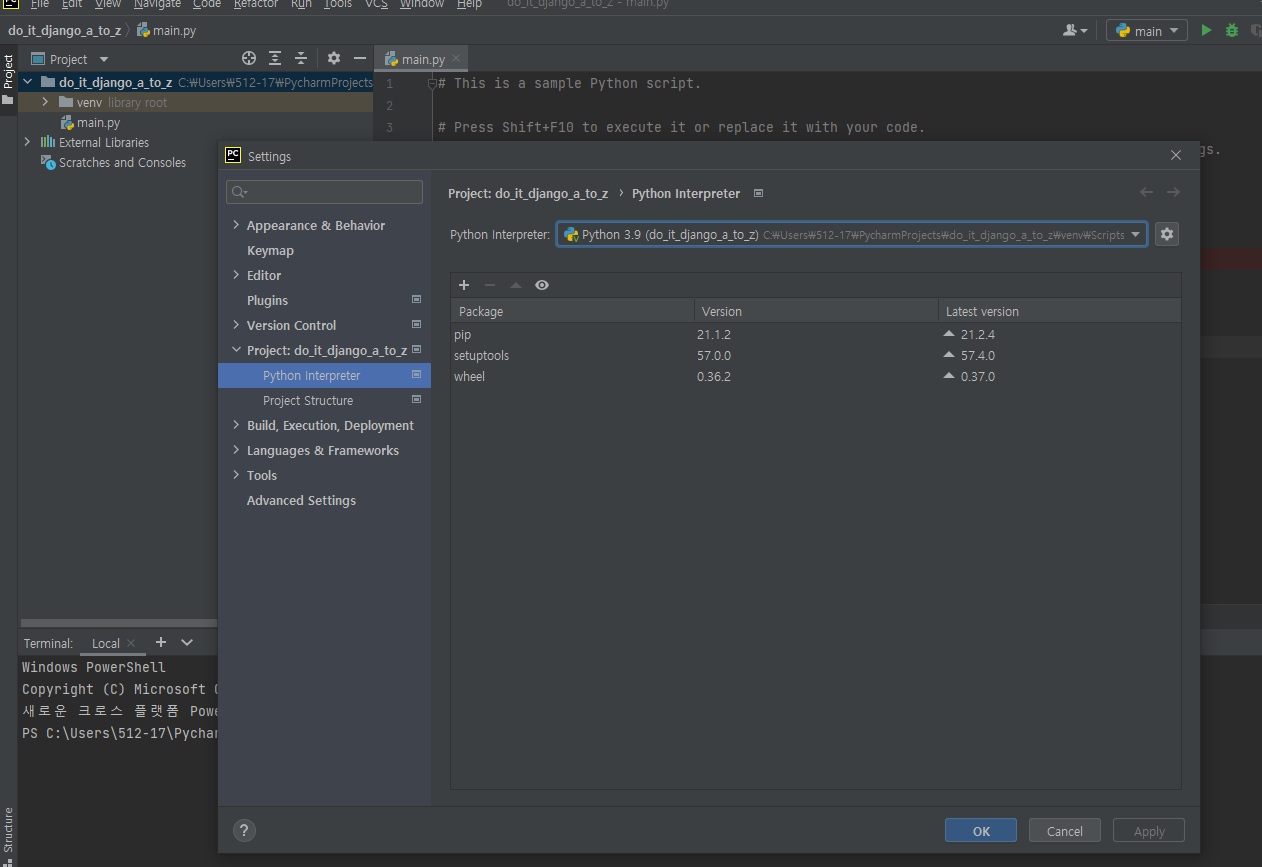Image resolution: width=1262 pixels, height=867 pixels.
Task: Click Project breadcrumb link in Settings header
Action: click(528, 193)
